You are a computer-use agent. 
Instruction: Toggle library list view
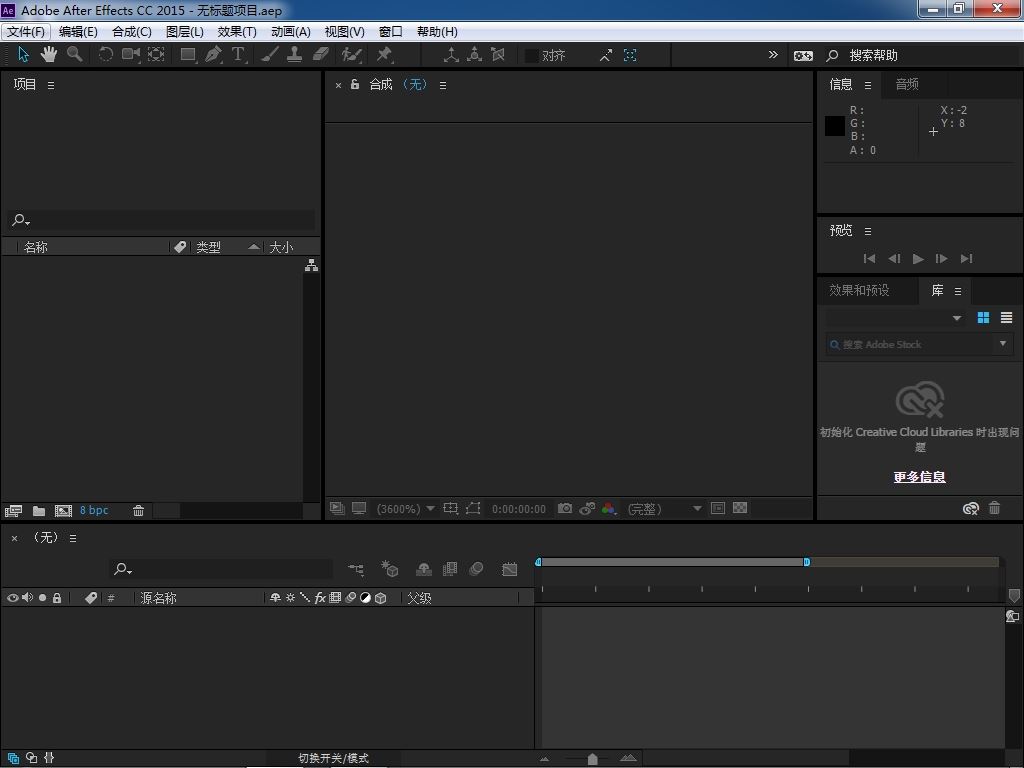(1006, 317)
